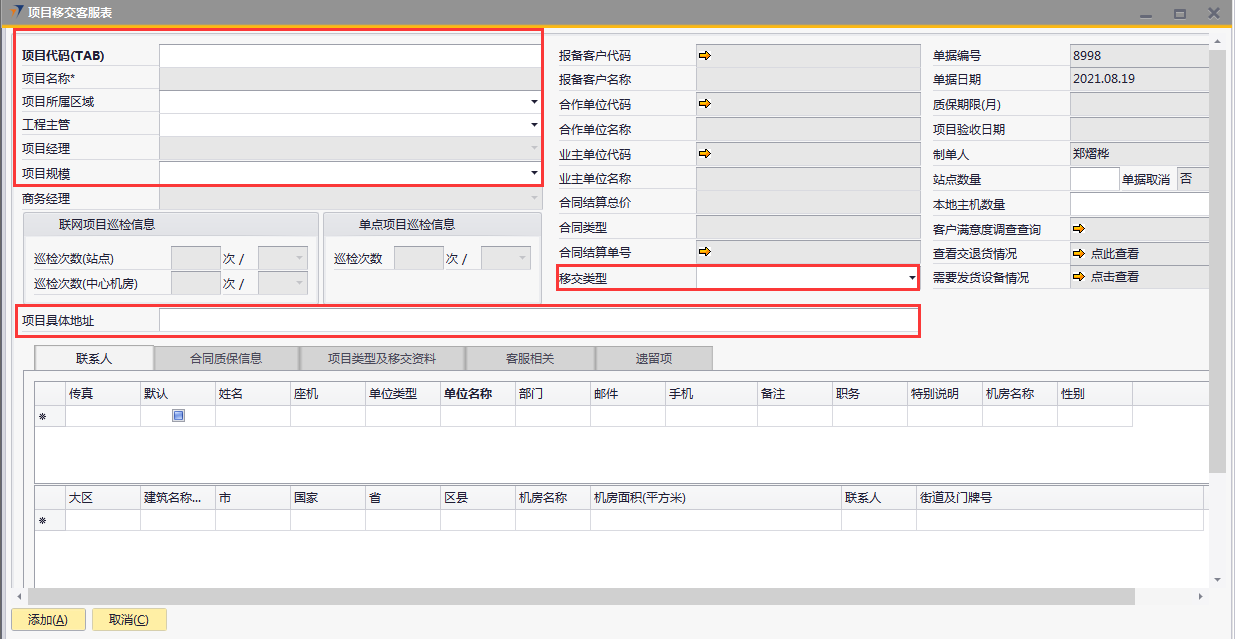Switch to the 合同质保信息 tab
The image size is (1235, 639).
pyautogui.click(x=226, y=358)
